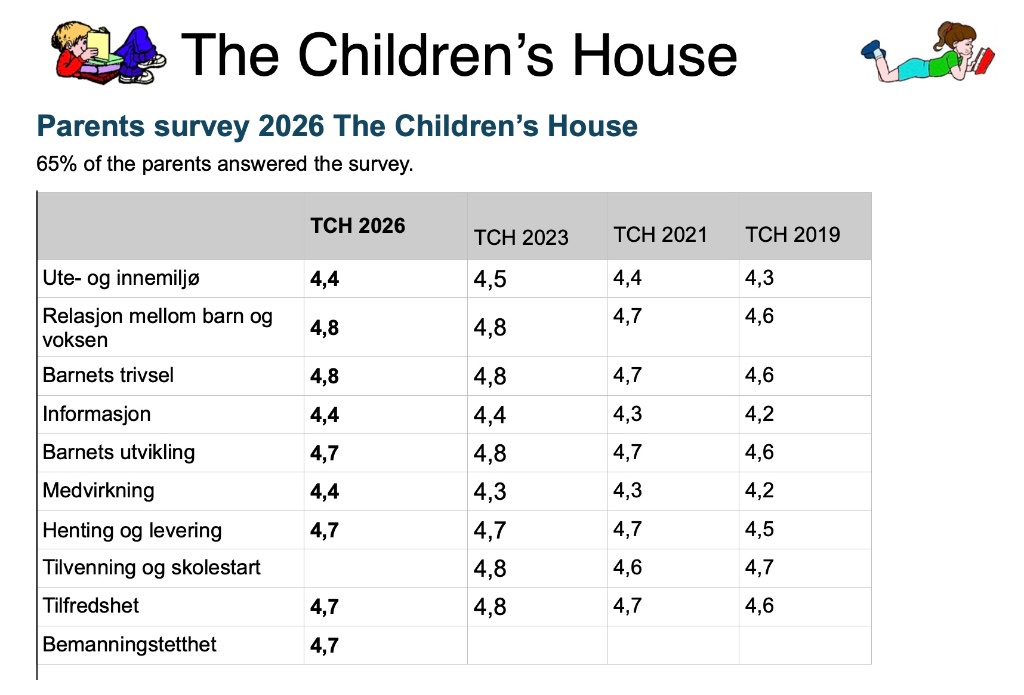Screen dimensions: 1024x695
Task: Click the 'TCH 2021' column header
Action: click(660, 235)
